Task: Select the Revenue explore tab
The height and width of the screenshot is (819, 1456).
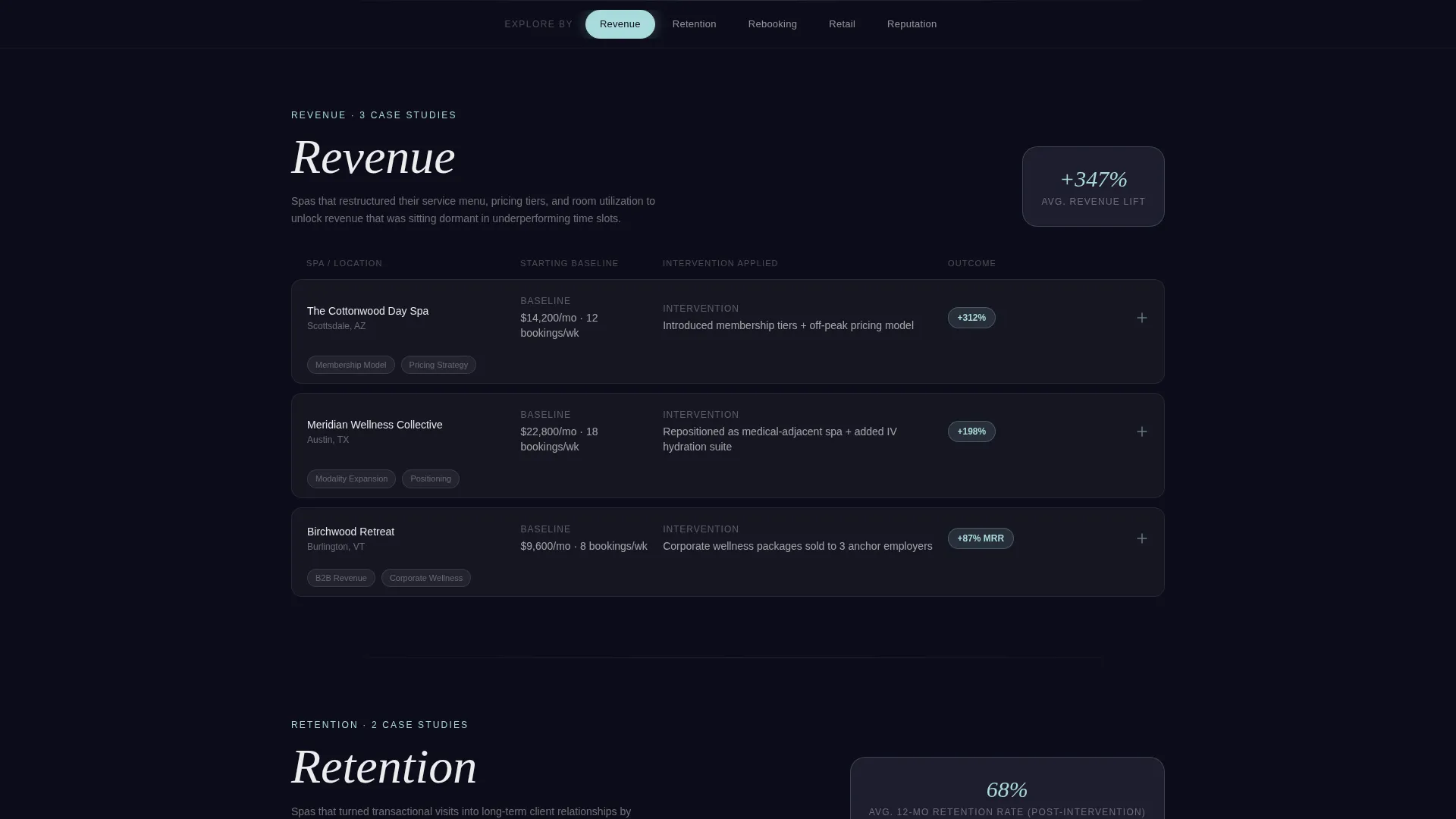Action: pyautogui.click(x=620, y=24)
